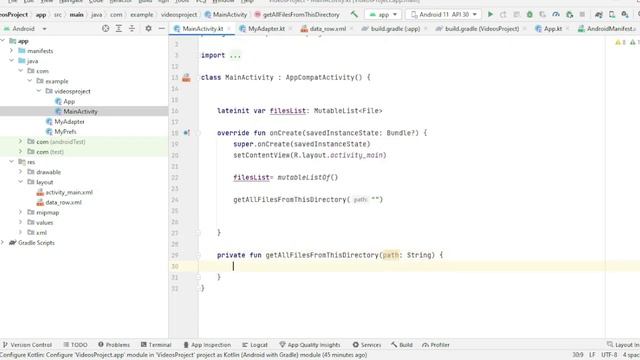Start debugging with the green bug icon
Viewport: 640px width, 360px height.
point(529,14)
